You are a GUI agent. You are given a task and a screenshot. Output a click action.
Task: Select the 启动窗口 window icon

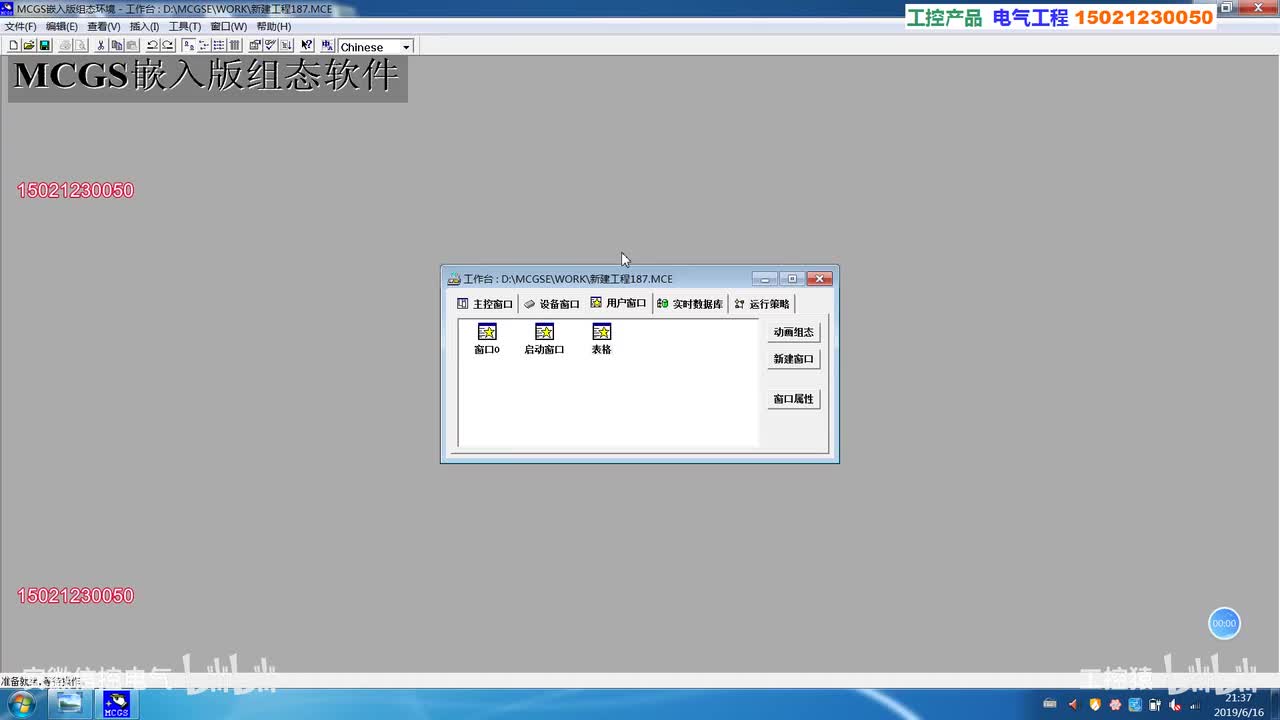point(544,339)
